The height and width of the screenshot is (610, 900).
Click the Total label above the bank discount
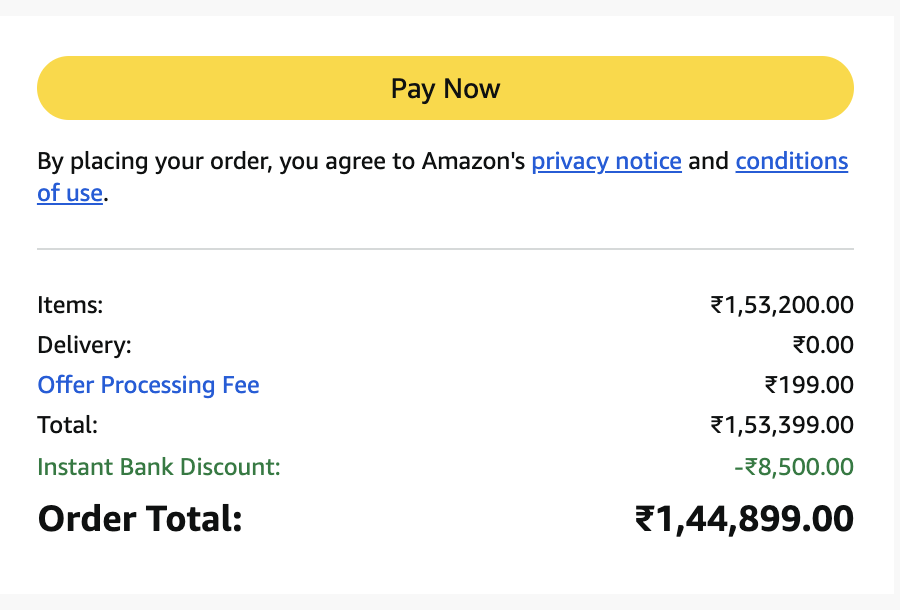(x=67, y=425)
